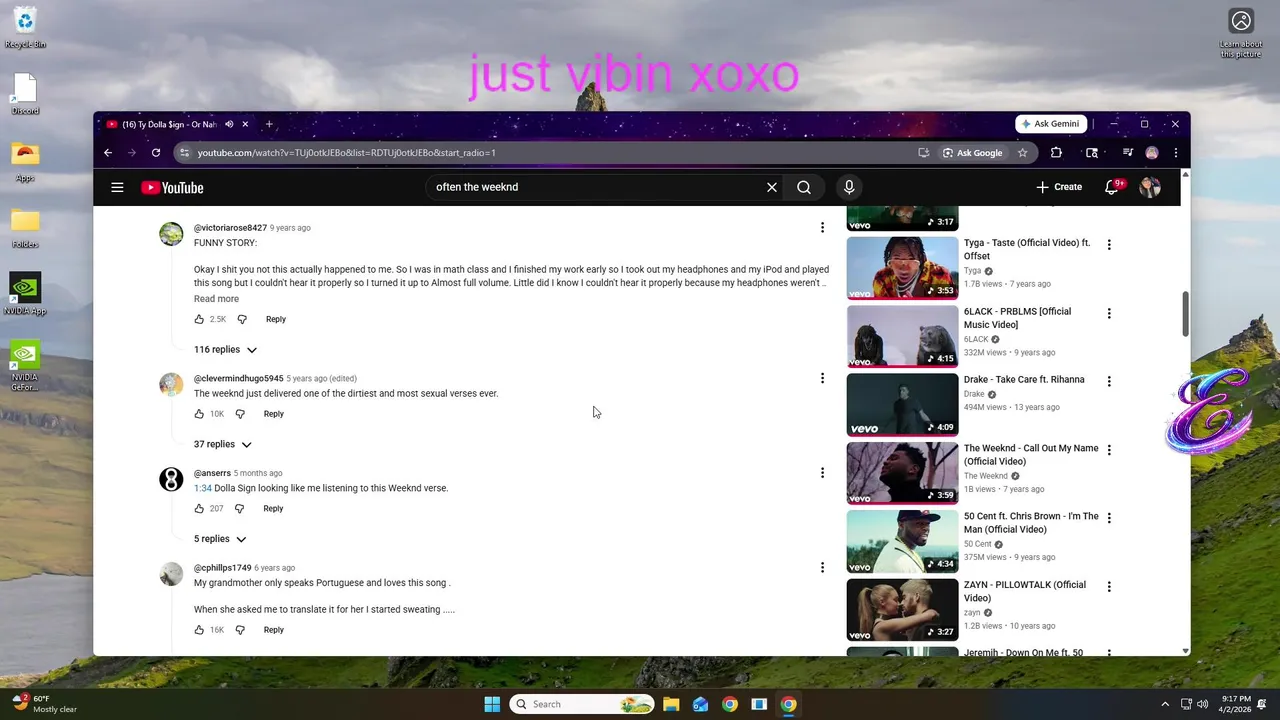Open the @cphillps1749 channel link
Viewport: 1280px width, 720px height.
(x=222, y=568)
